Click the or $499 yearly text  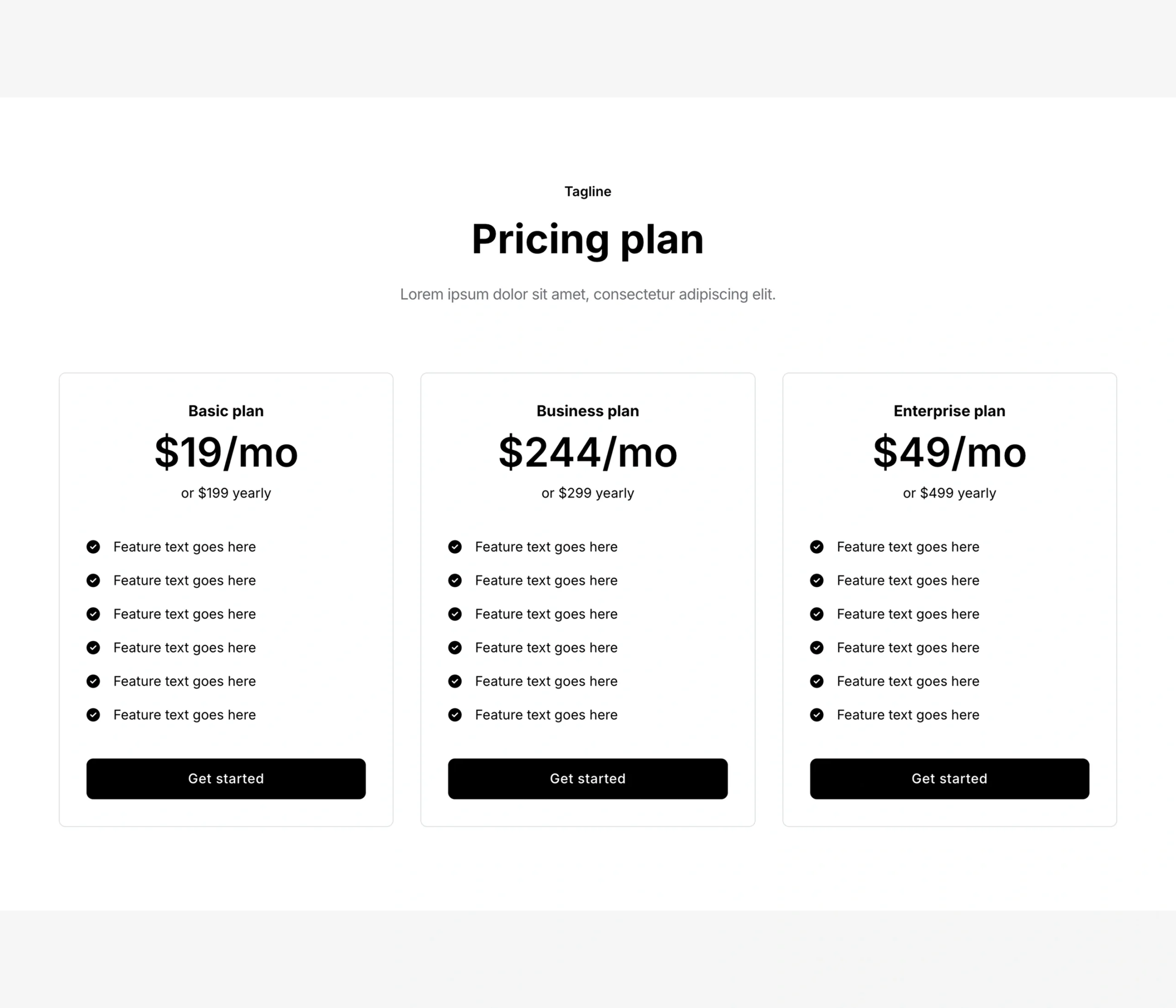pos(949,493)
